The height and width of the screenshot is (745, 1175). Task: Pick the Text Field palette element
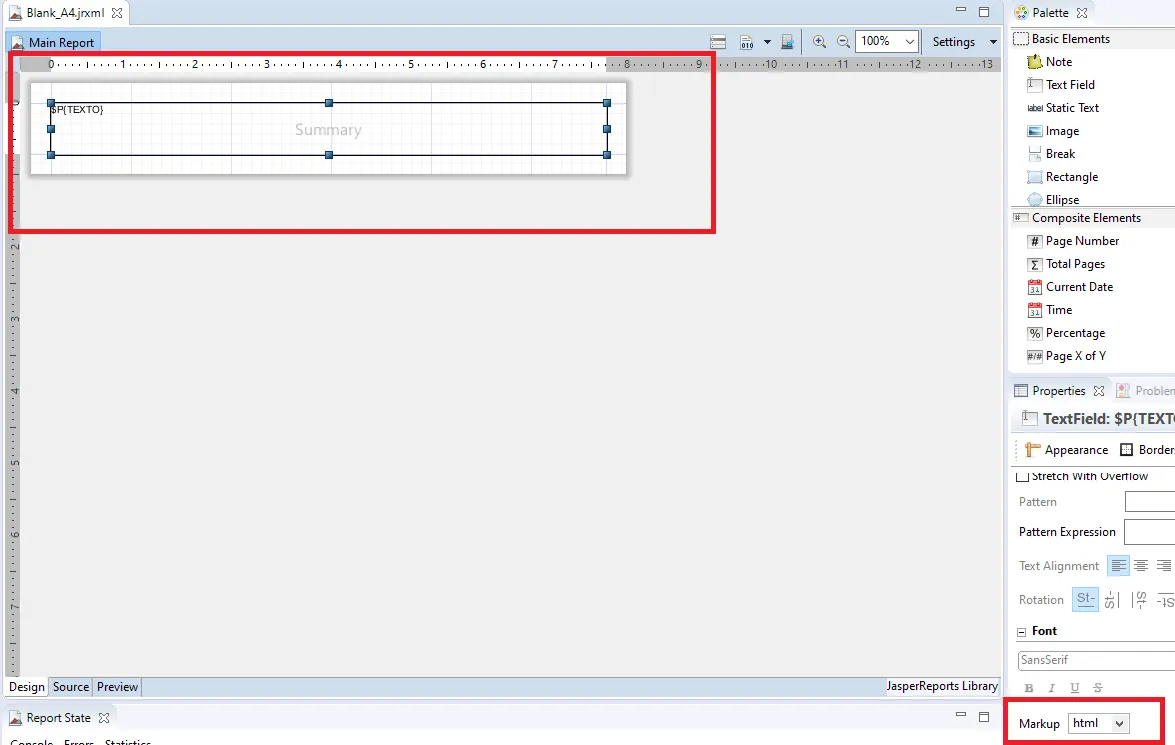coord(1061,85)
